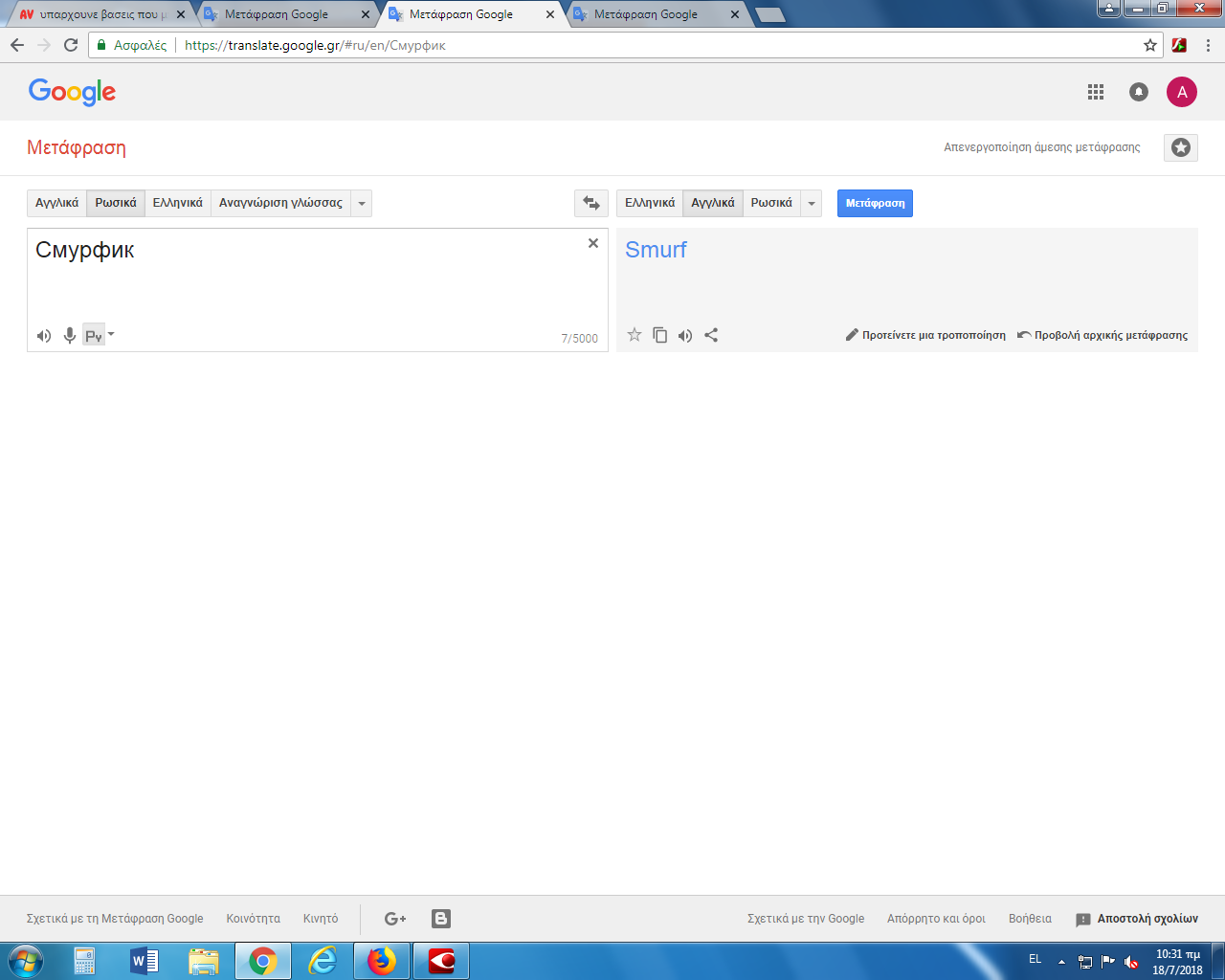Select Αναγνώριση γλώσσας source option
1225x980 pixels.
point(280,203)
